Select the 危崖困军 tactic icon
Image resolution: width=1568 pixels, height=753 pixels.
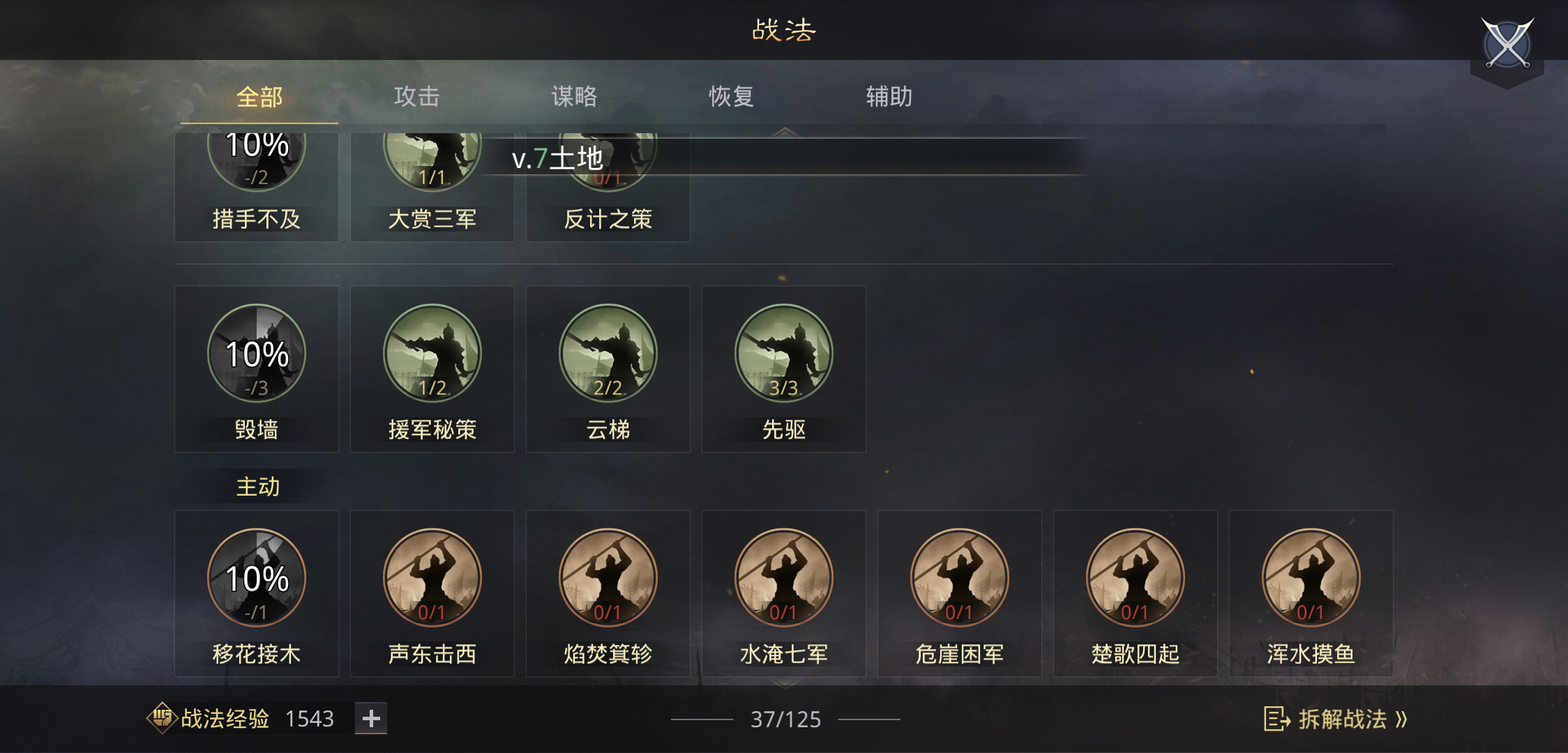[960, 578]
